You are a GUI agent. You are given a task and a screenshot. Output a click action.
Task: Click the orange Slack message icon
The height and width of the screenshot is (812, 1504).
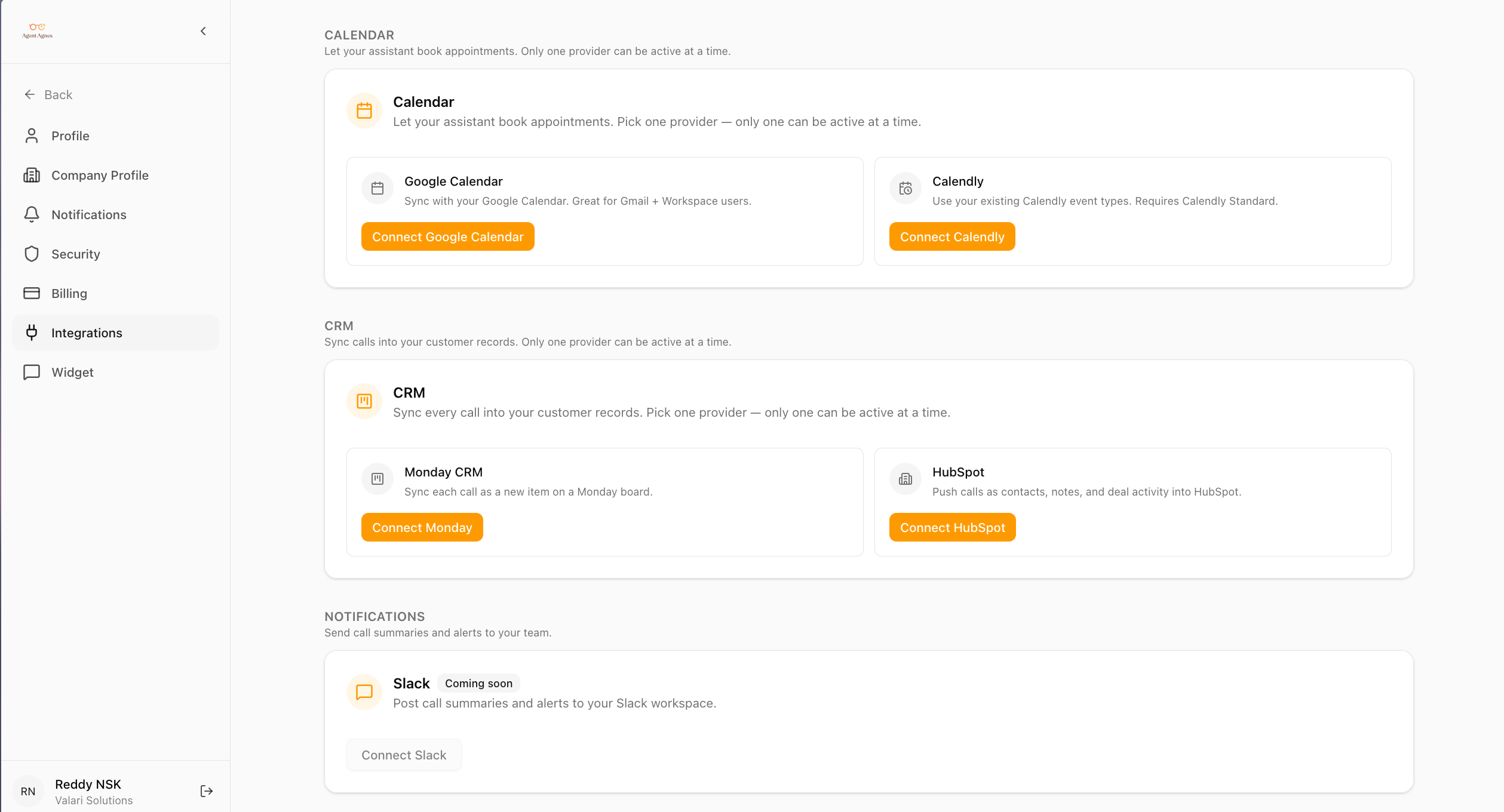(364, 692)
